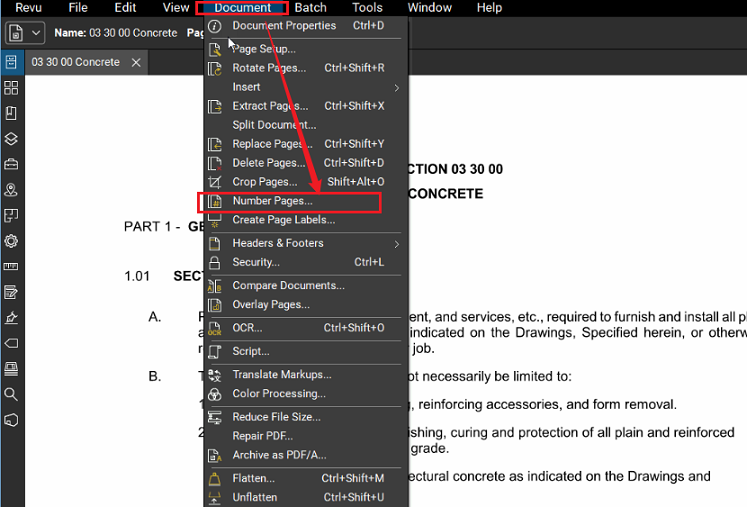Open the Batch menu

click(x=311, y=8)
